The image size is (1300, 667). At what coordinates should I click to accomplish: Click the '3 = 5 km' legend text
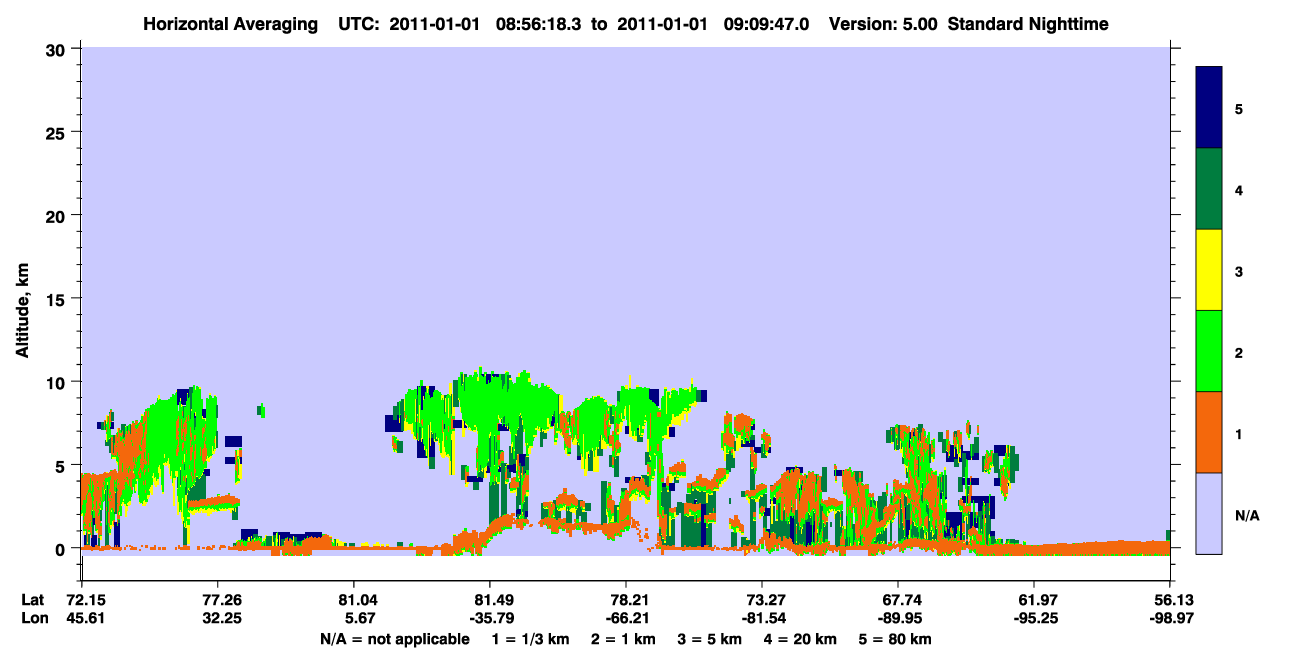click(x=710, y=640)
